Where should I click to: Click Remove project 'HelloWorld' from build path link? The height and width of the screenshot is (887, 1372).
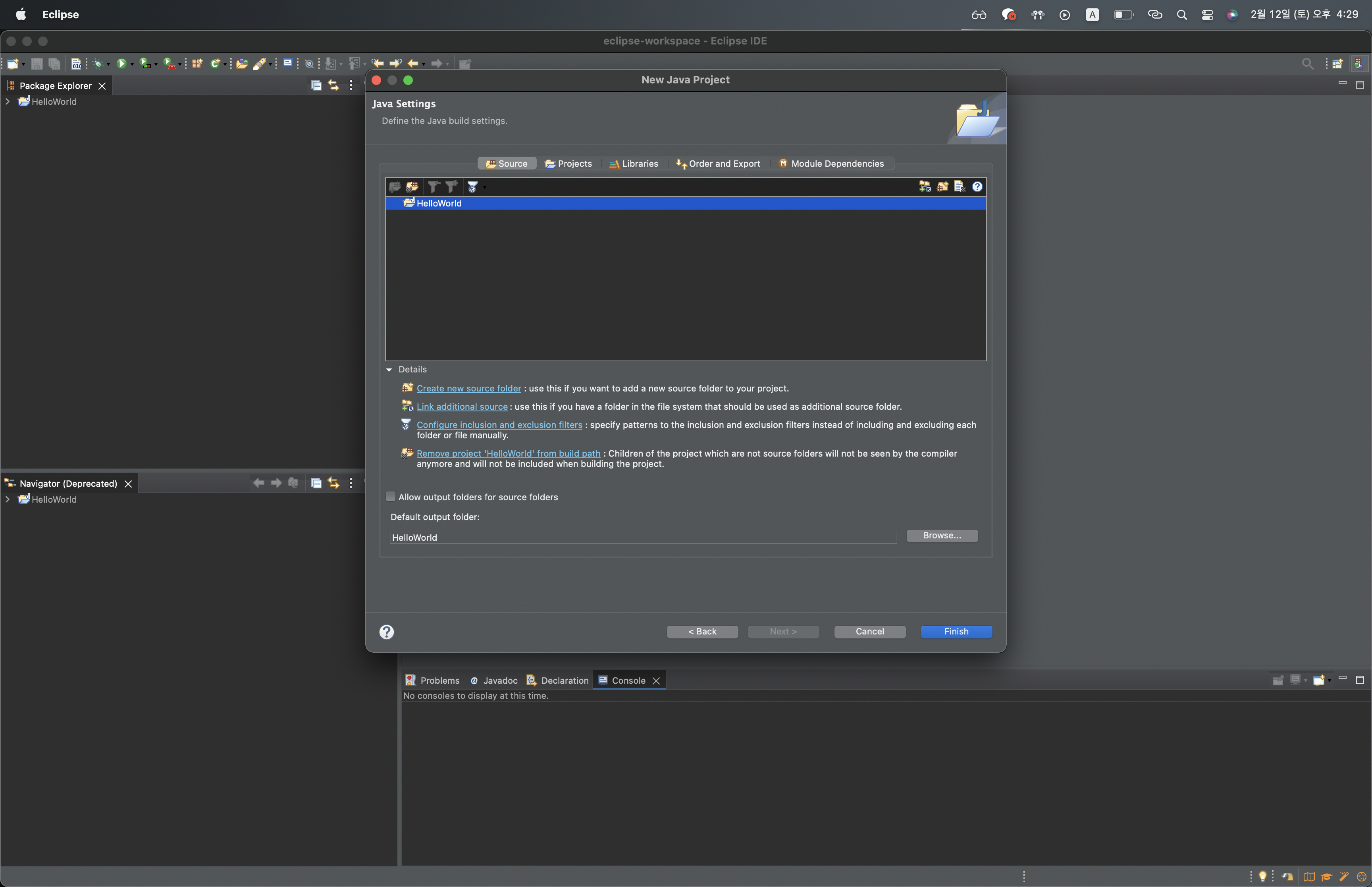509,454
